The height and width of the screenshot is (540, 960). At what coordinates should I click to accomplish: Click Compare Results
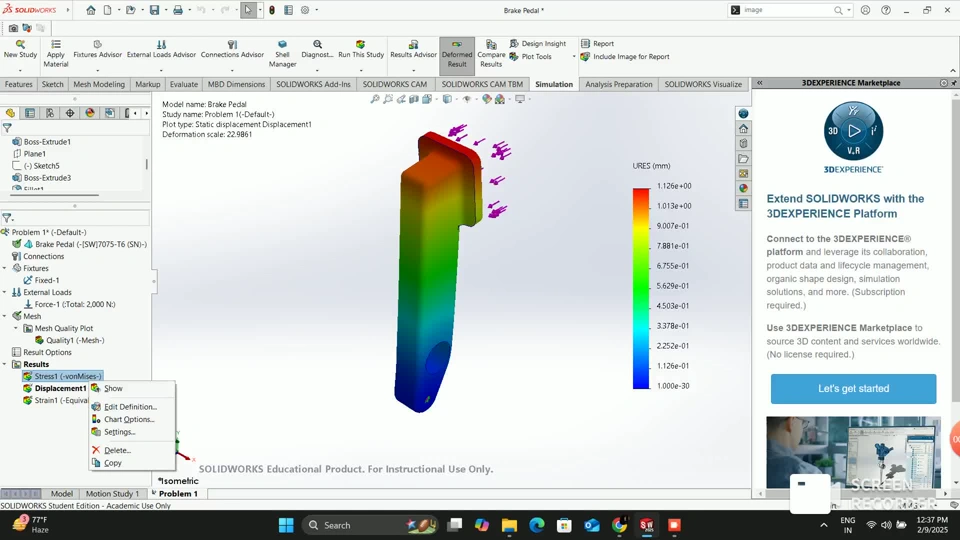pos(491,54)
